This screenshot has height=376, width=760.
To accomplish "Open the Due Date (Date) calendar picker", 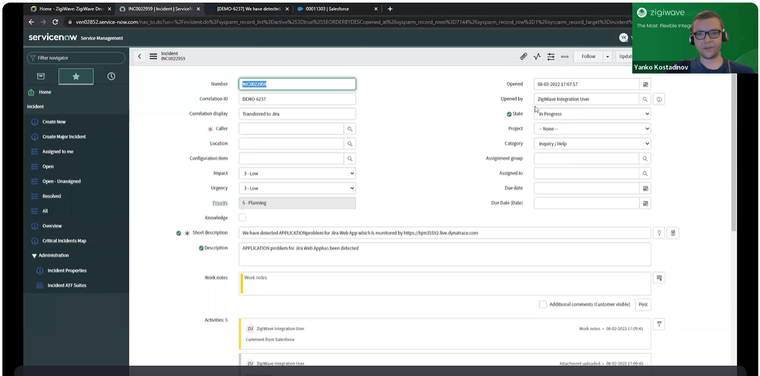I will point(645,204).
